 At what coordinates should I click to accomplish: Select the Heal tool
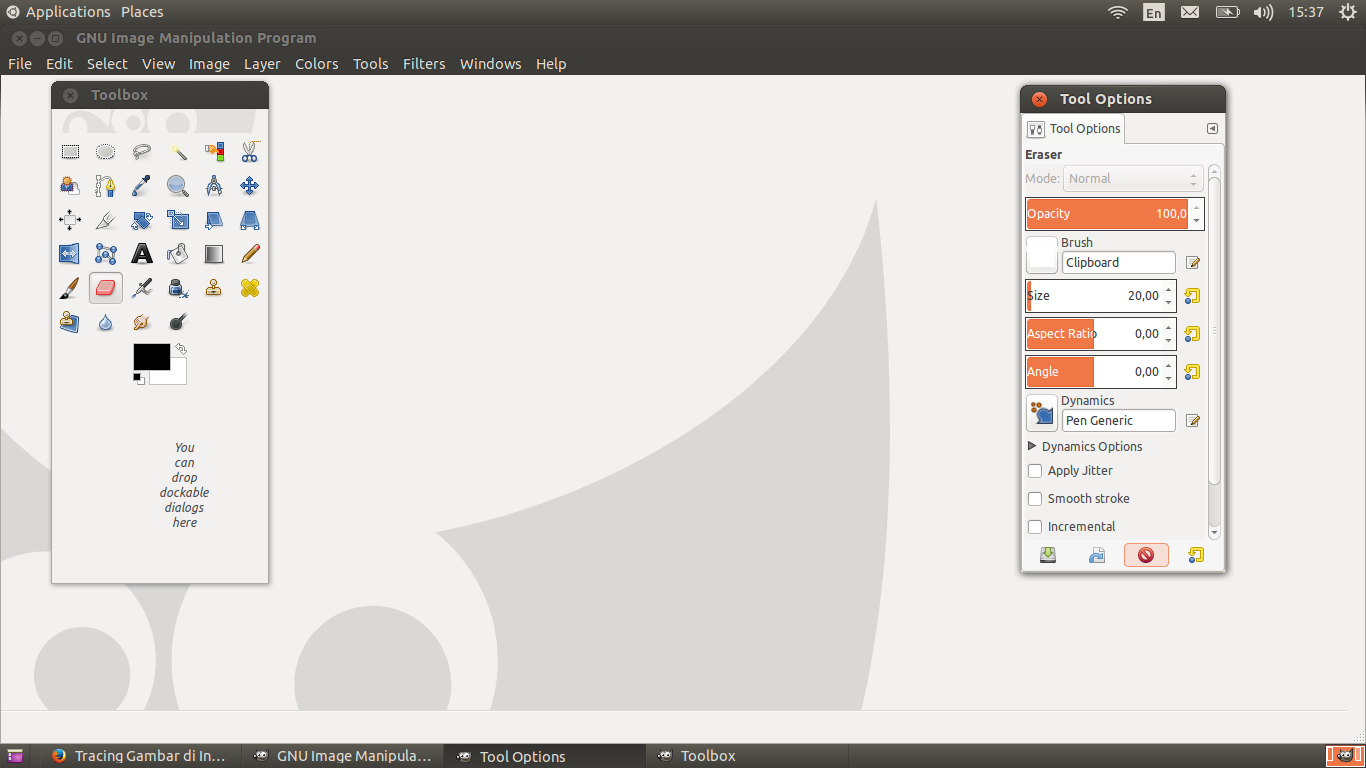[x=250, y=288]
